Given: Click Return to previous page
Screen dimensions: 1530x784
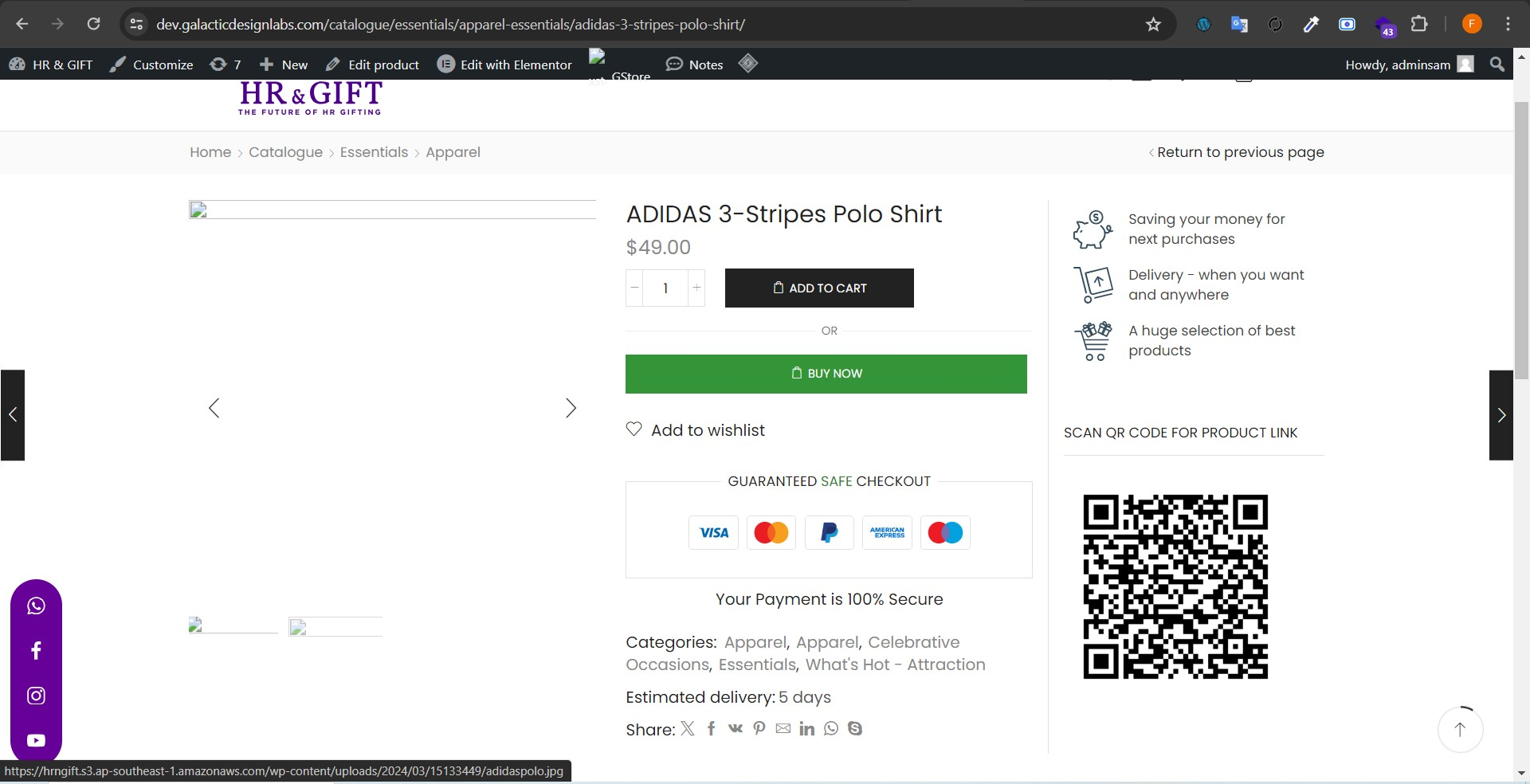Looking at the screenshot, I should (x=1237, y=152).
